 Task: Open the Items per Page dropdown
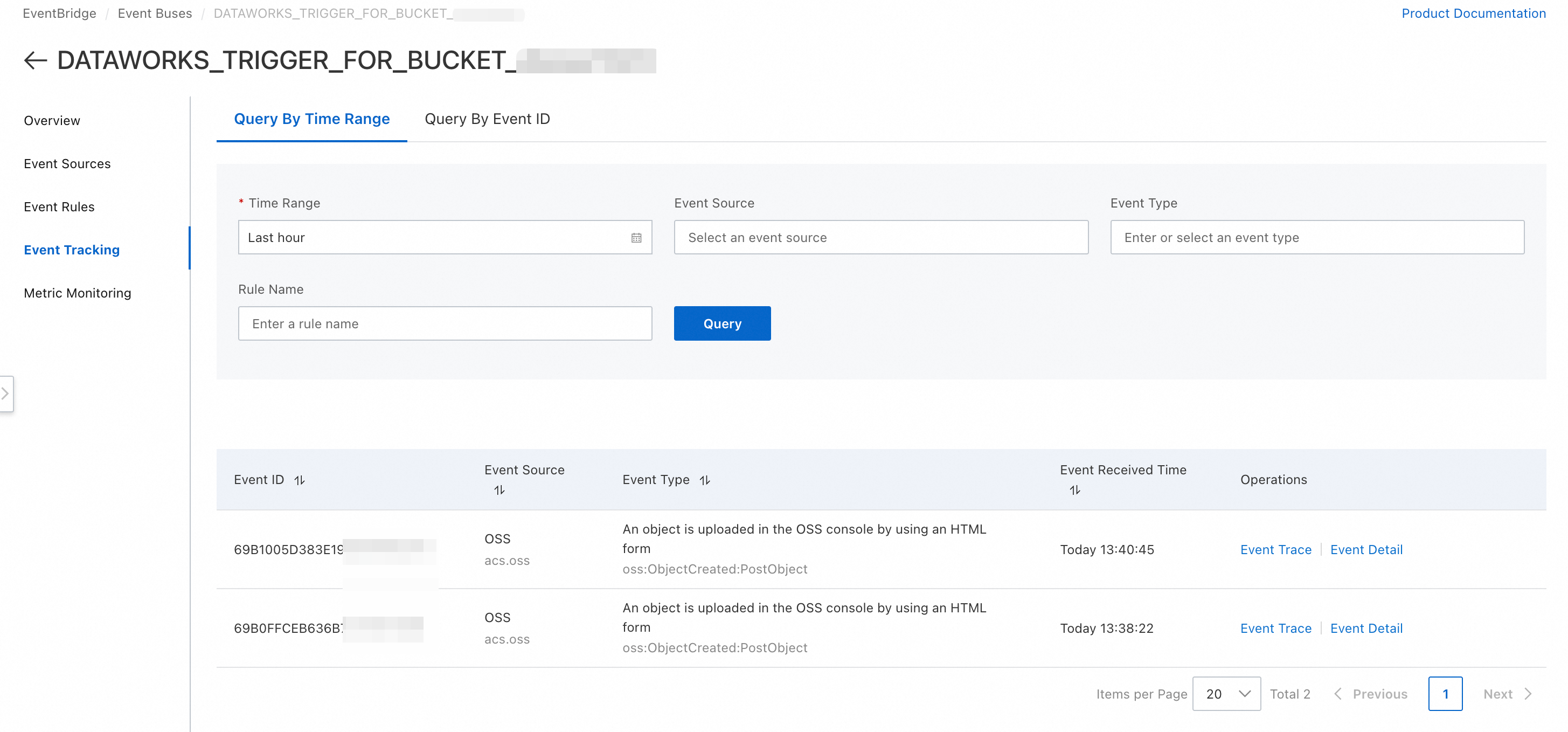point(1225,694)
